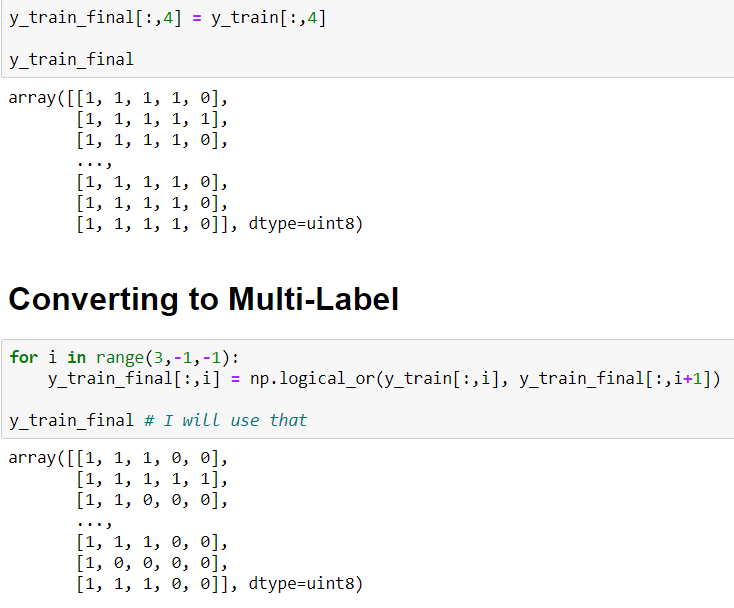The height and width of the screenshot is (608, 734).
Task: Click the 'Converting to Multi-Label' heading
Action: click(x=203, y=299)
